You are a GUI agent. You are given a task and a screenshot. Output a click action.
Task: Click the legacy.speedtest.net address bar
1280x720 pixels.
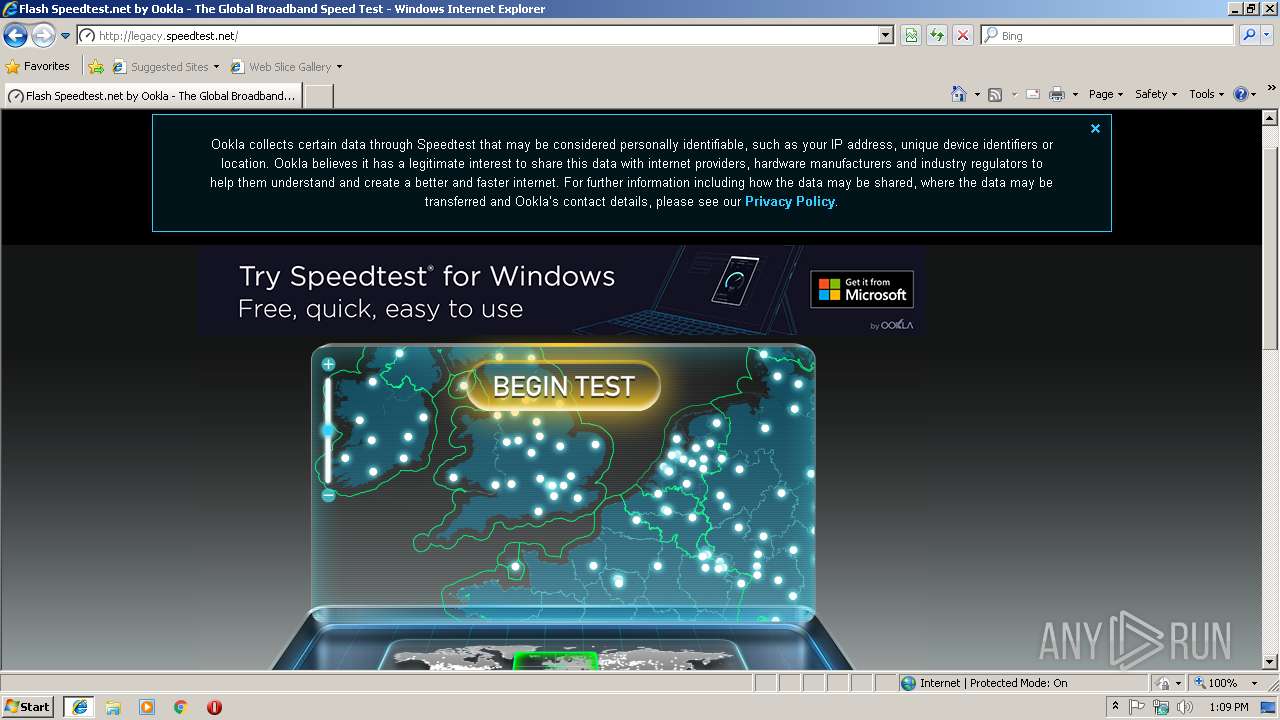[x=477, y=36]
